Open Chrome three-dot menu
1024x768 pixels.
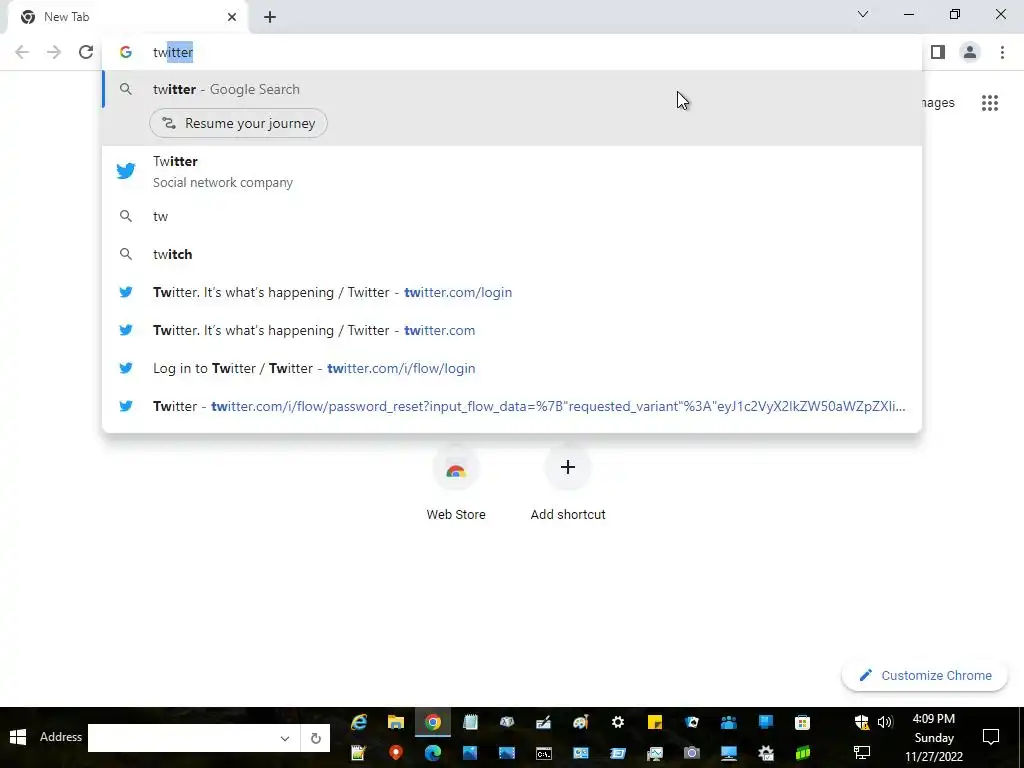click(1002, 52)
